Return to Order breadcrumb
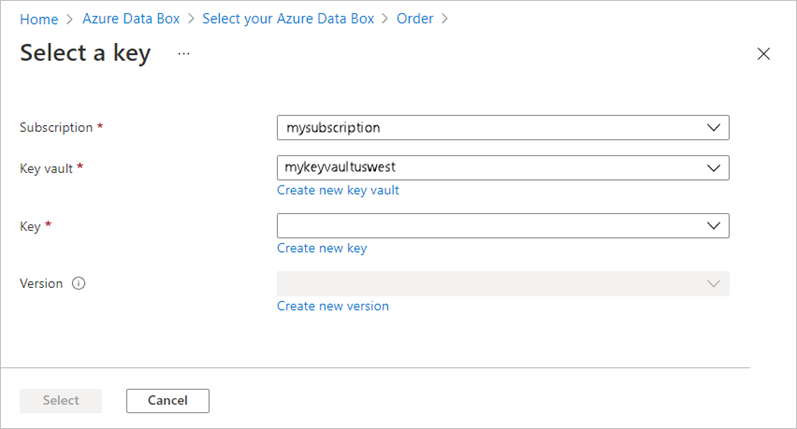797x429 pixels. coord(414,19)
